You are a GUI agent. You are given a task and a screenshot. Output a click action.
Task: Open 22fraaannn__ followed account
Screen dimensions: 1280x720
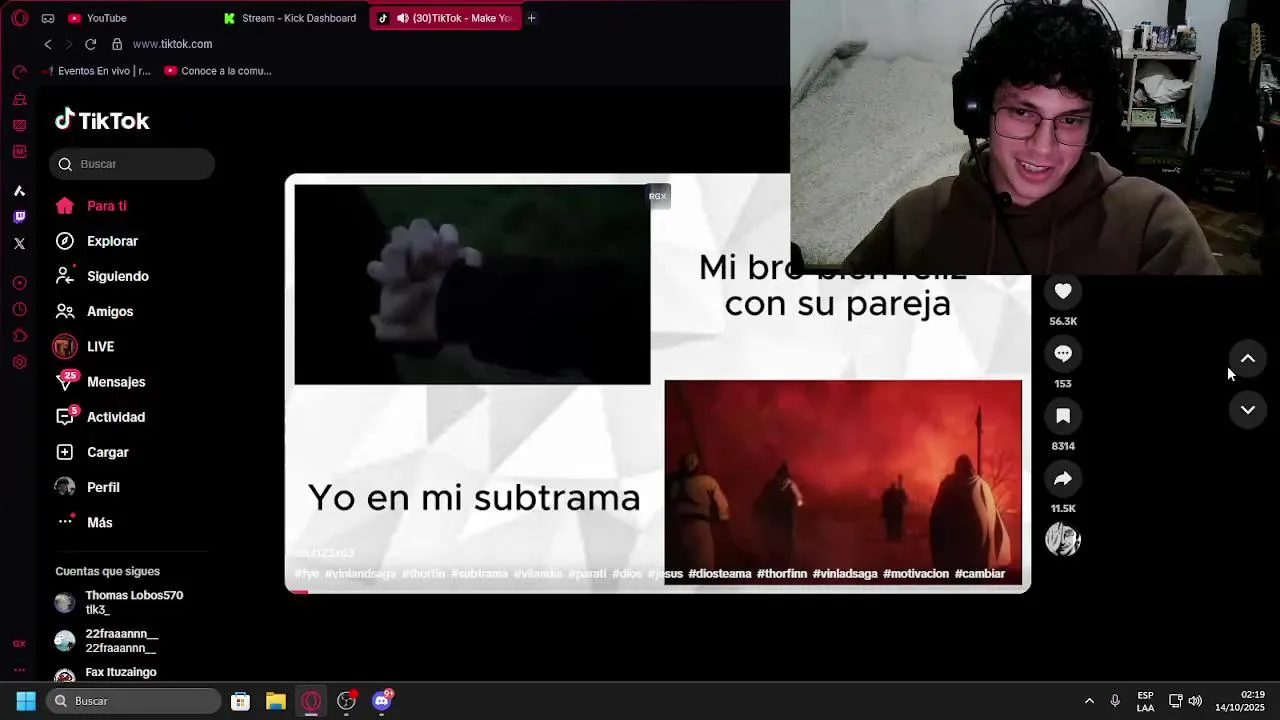[107, 641]
